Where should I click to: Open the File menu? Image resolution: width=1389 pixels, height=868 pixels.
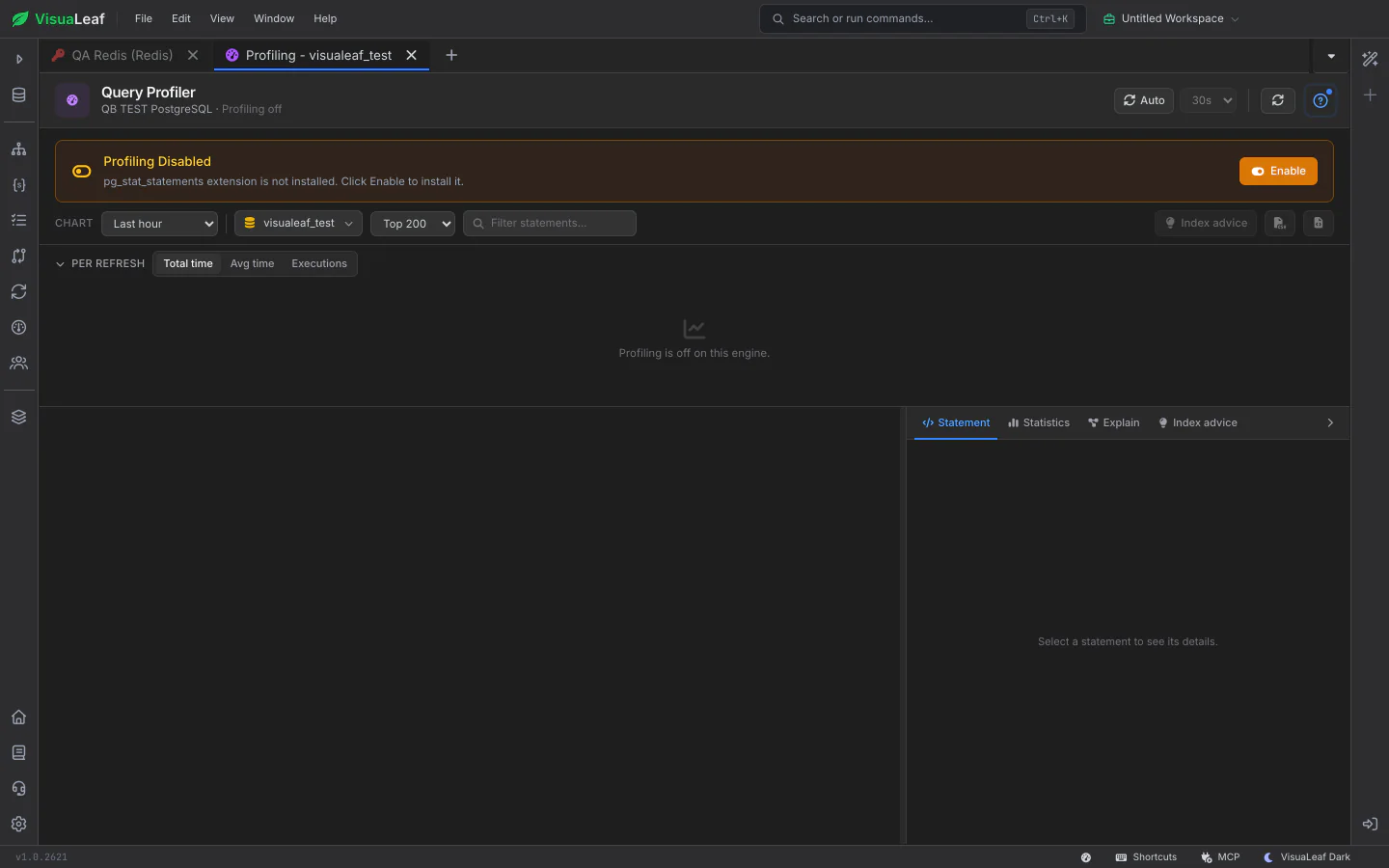click(x=144, y=19)
